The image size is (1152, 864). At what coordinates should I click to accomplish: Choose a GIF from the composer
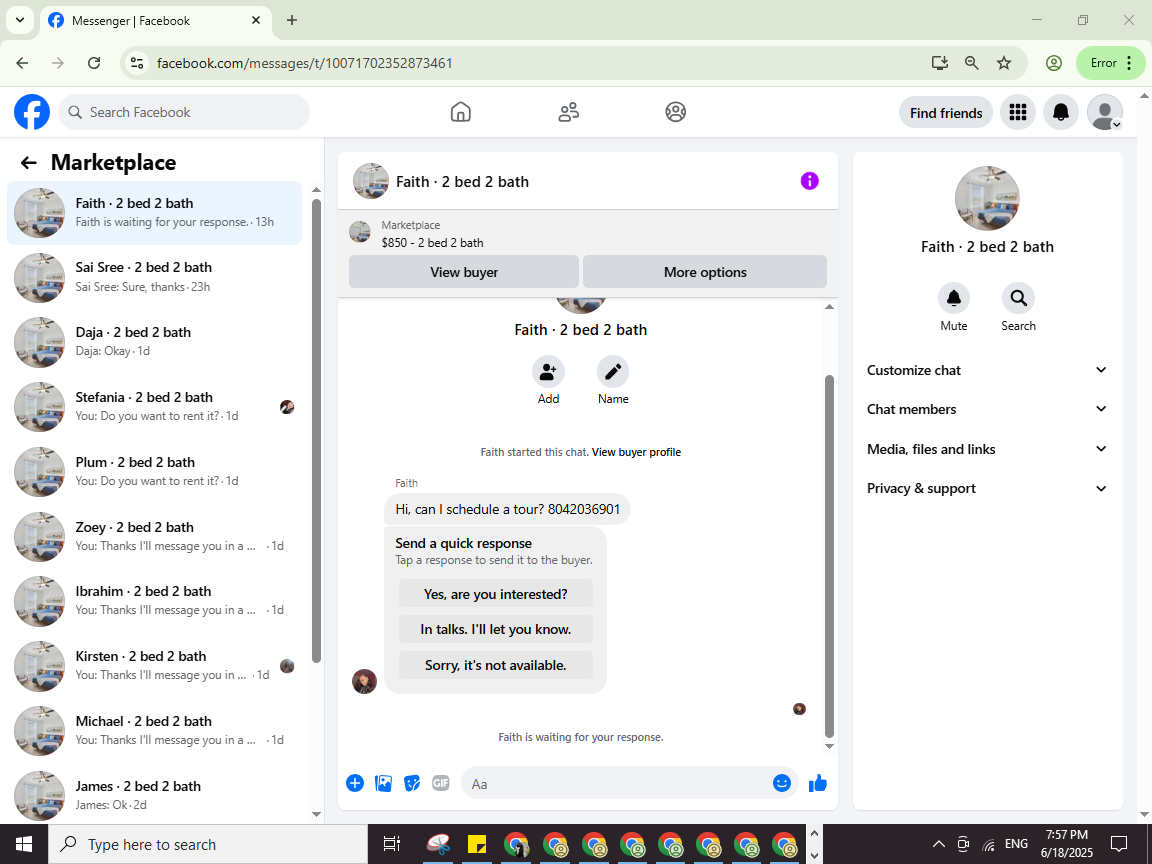441,783
